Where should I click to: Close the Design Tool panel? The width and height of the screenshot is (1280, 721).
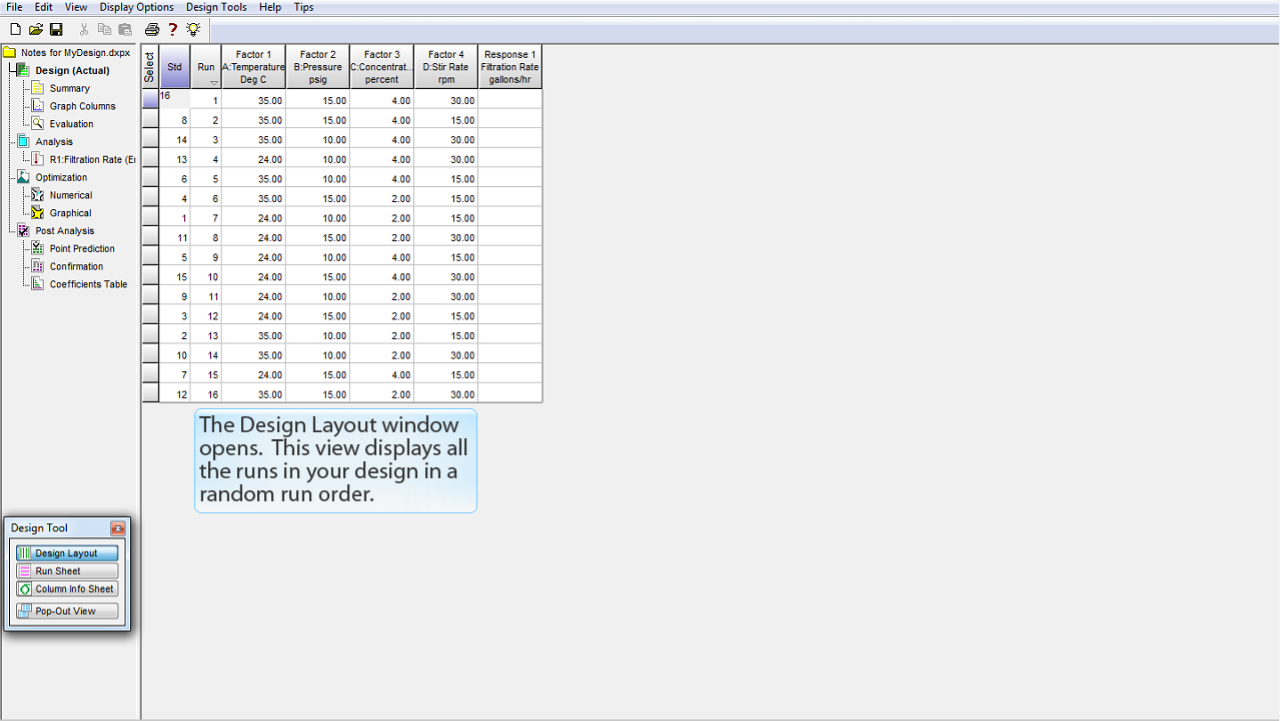tap(118, 528)
